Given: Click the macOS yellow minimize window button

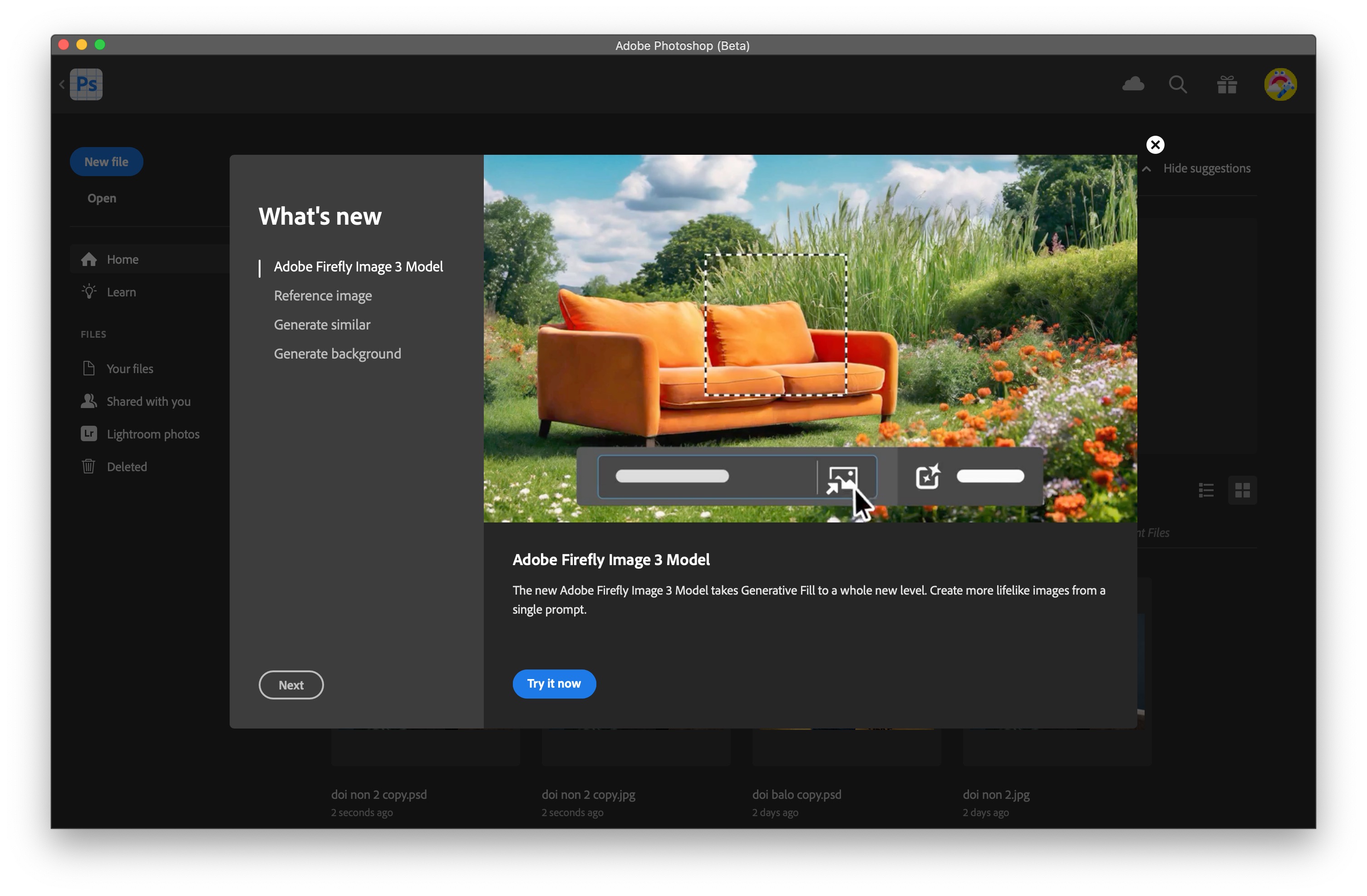Looking at the screenshot, I should click(x=82, y=45).
